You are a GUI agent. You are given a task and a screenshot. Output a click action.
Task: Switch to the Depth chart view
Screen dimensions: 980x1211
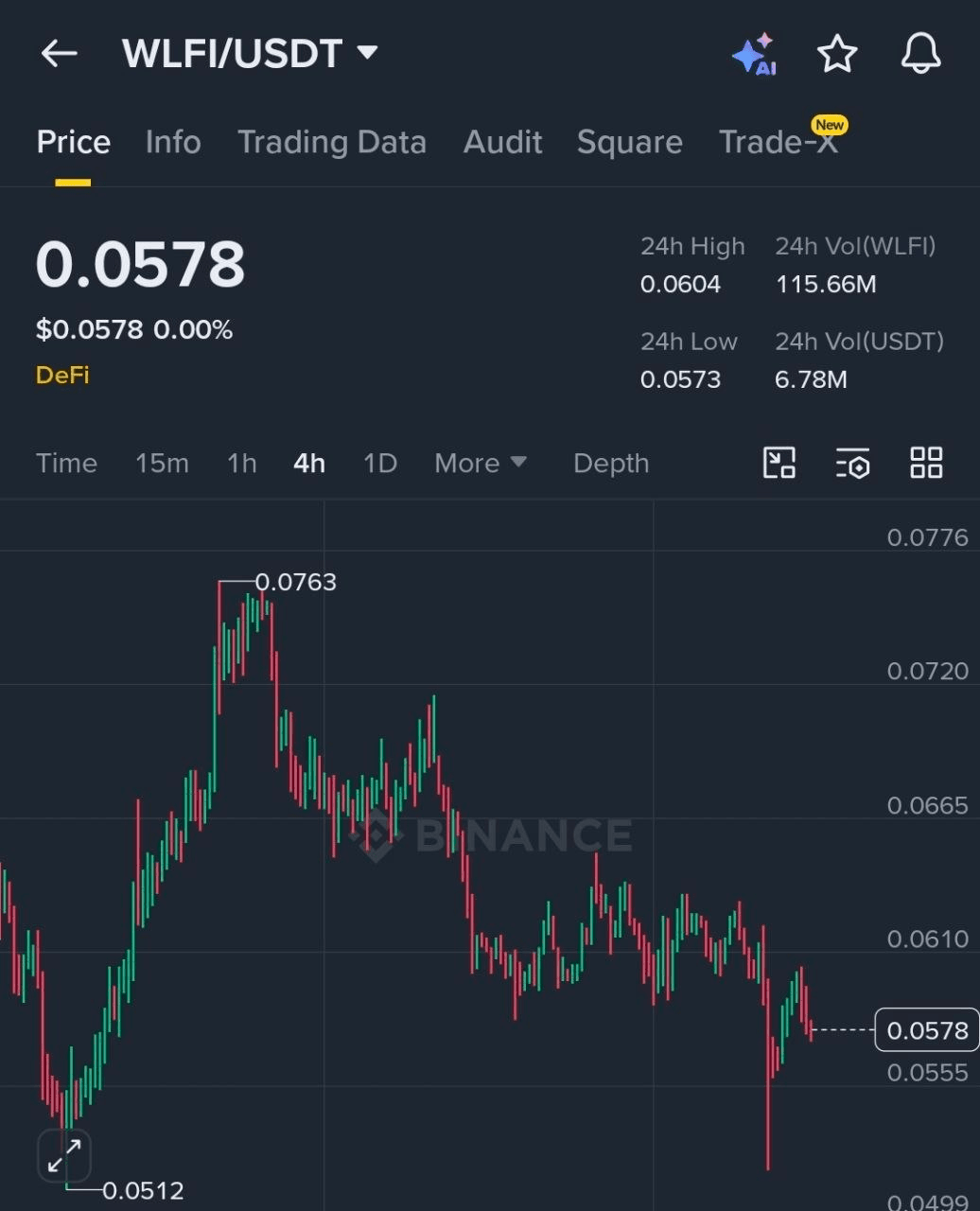point(611,464)
